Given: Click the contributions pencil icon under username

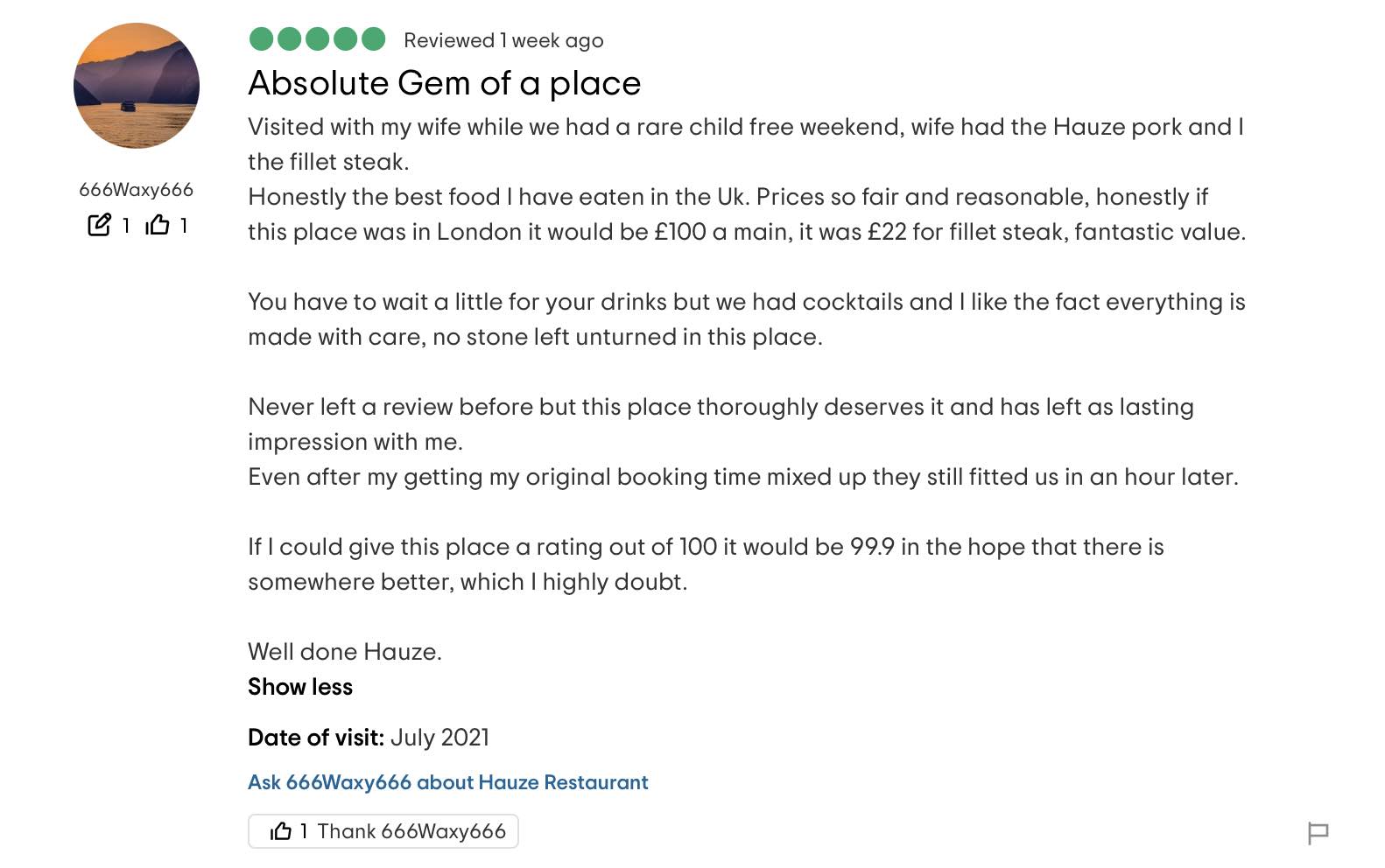Looking at the screenshot, I should pos(100,225).
